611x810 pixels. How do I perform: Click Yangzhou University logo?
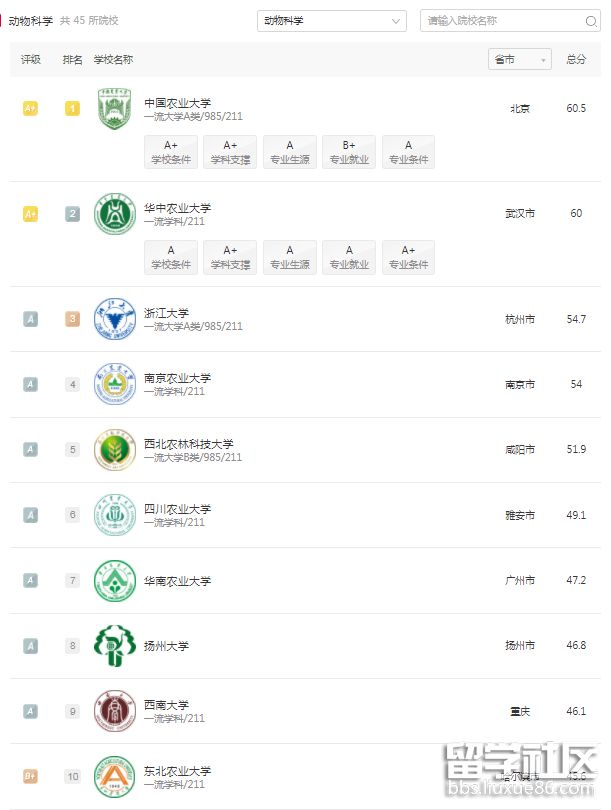[114, 646]
